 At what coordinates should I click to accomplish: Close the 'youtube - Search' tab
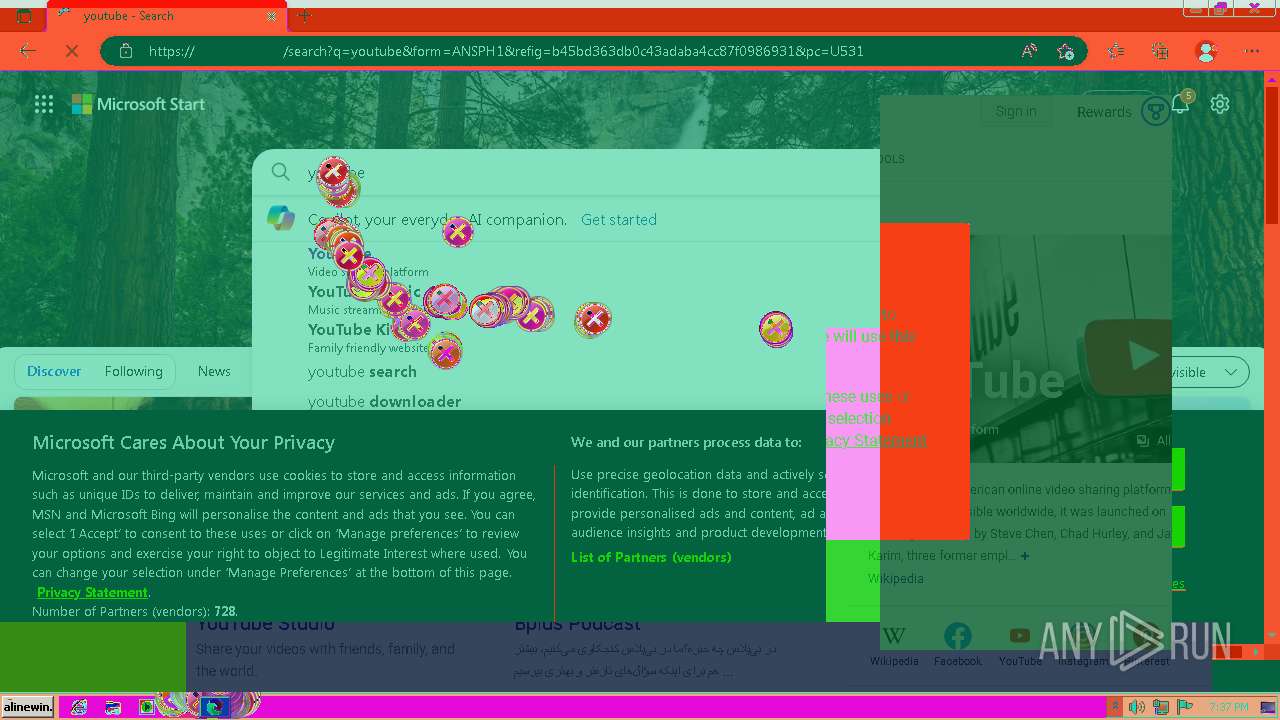point(272,17)
